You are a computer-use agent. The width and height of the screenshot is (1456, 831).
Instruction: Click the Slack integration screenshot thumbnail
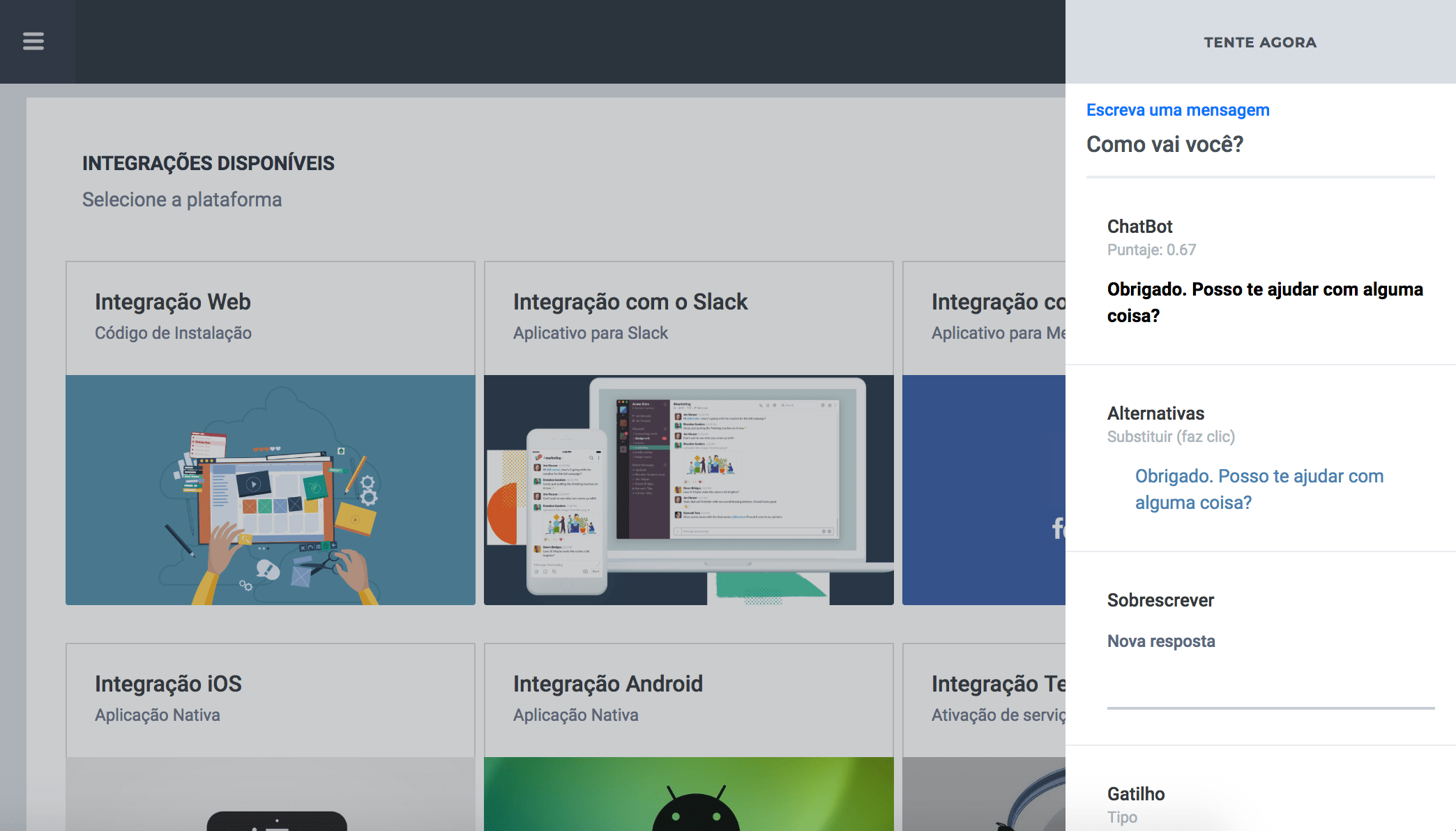(689, 490)
